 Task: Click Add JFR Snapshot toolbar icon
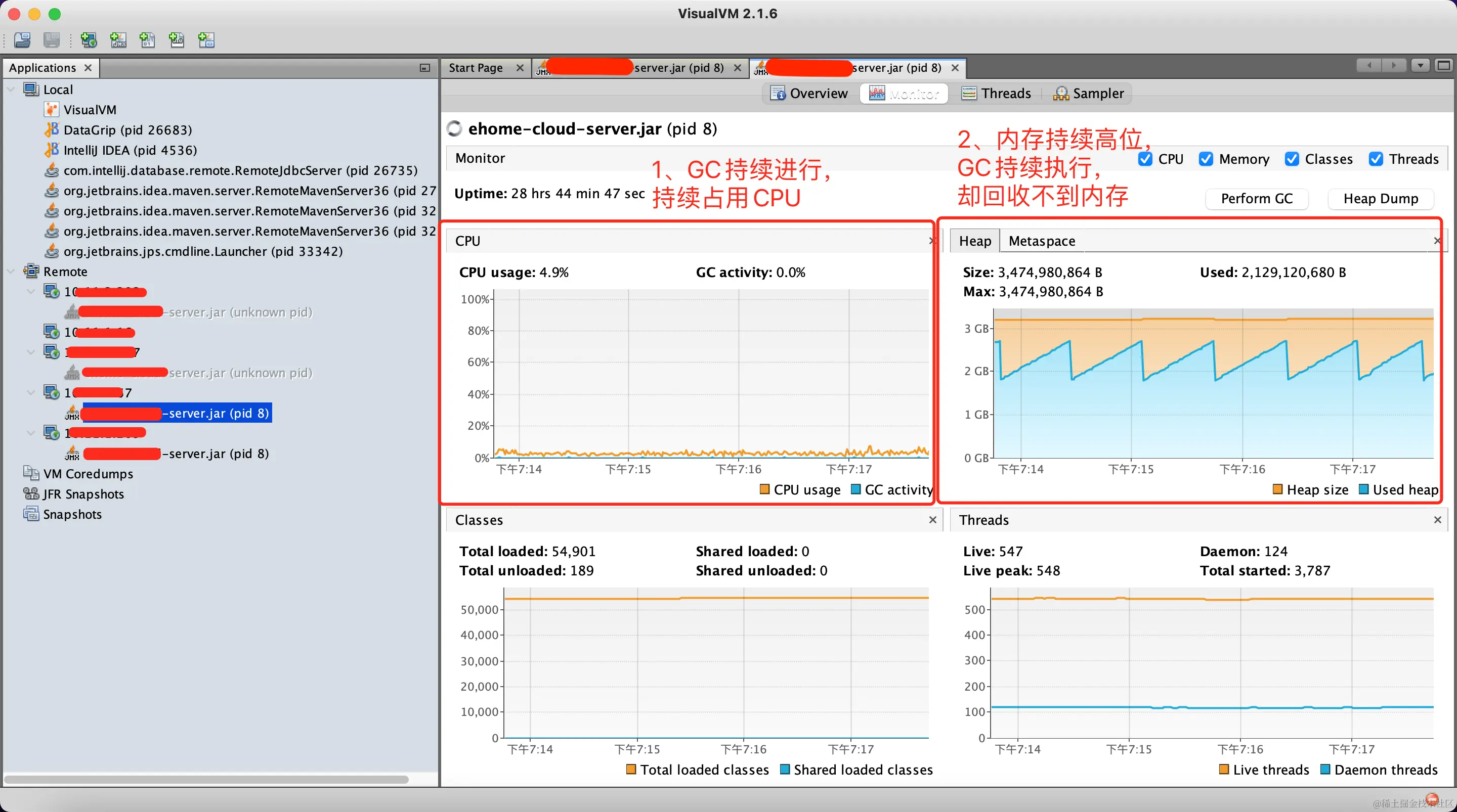[177, 40]
